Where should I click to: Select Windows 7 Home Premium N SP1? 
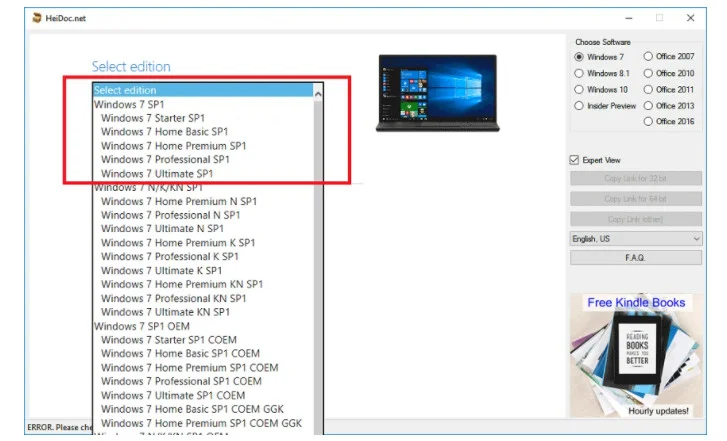tap(178, 201)
